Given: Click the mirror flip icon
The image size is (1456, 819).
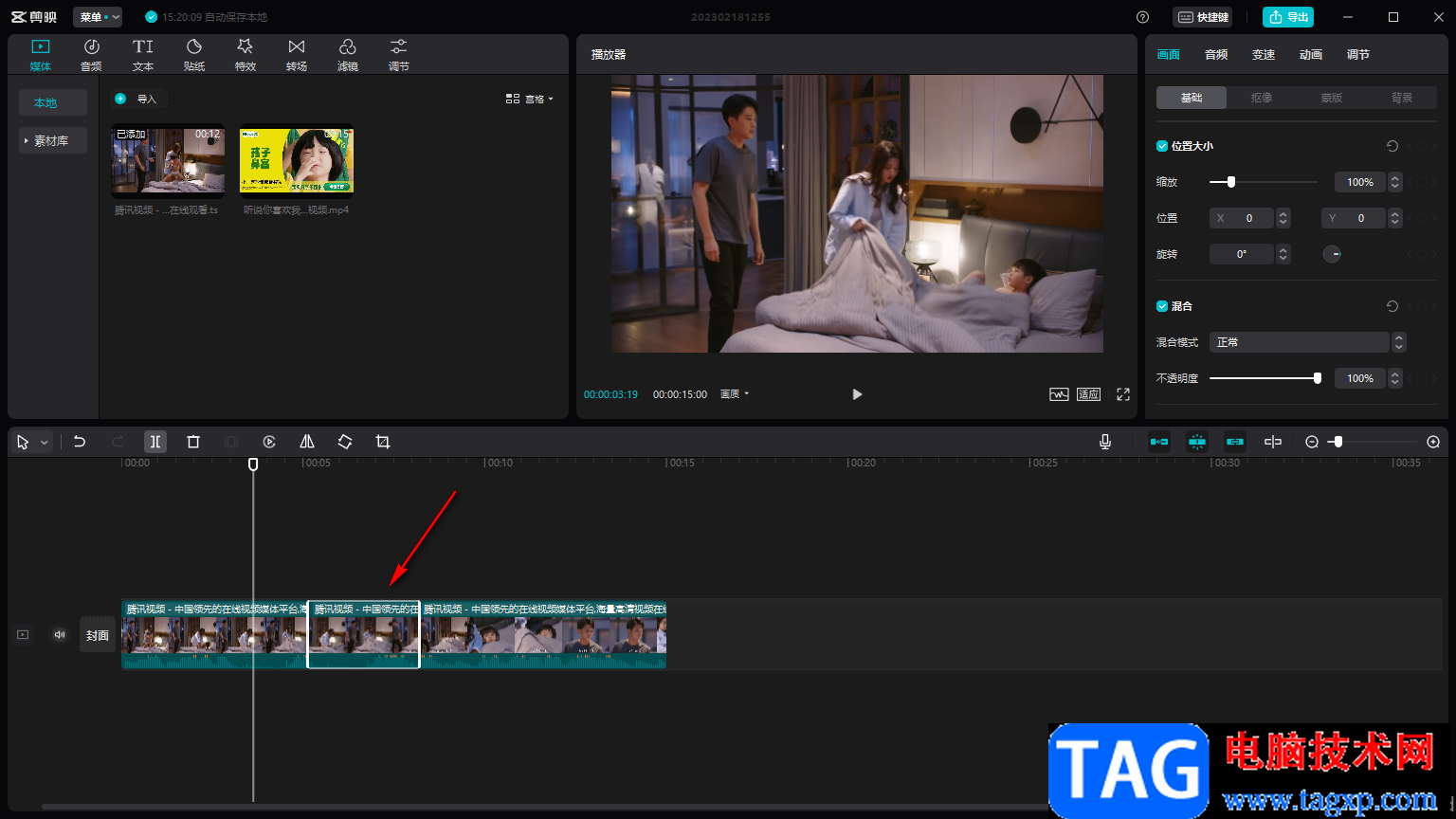Looking at the screenshot, I should pos(307,442).
